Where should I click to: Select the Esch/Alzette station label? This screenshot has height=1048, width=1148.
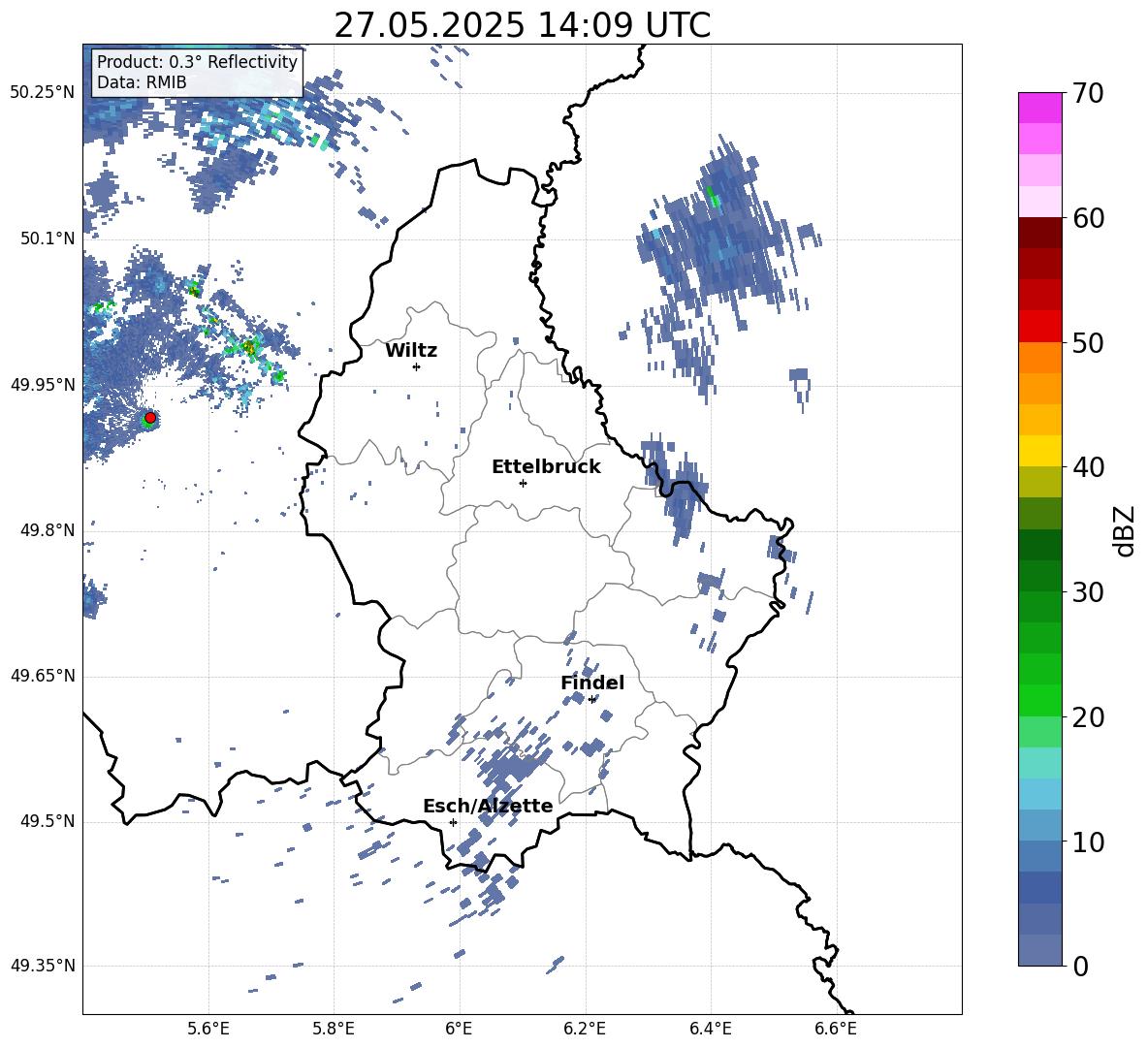(x=488, y=806)
